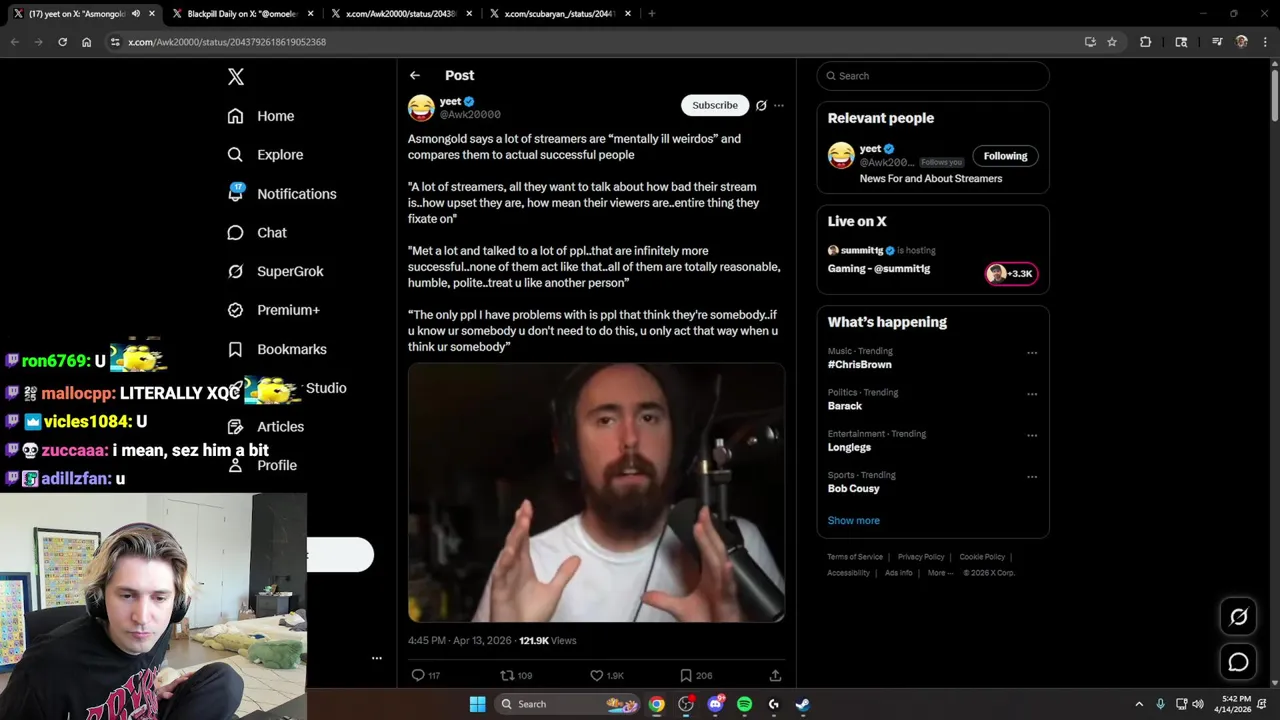
Task: Open Discord from the taskbar
Action: pos(715,704)
